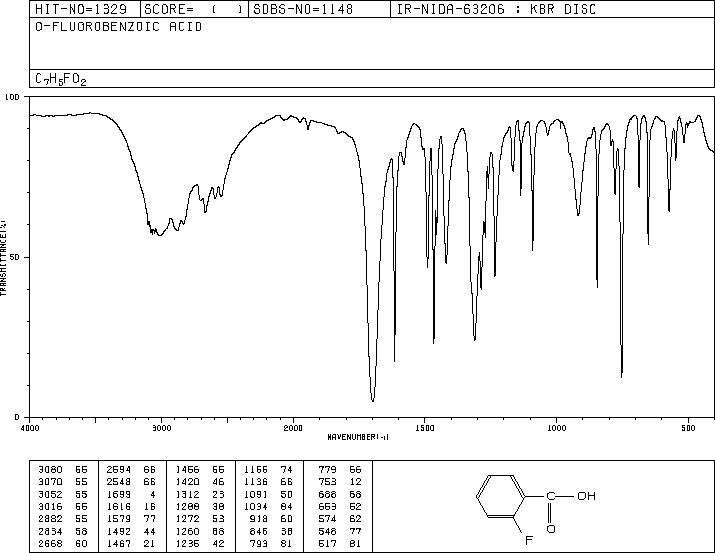The image size is (715, 553).
Task: Click the OH group in structure diagram
Action: (x=586, y=496)
